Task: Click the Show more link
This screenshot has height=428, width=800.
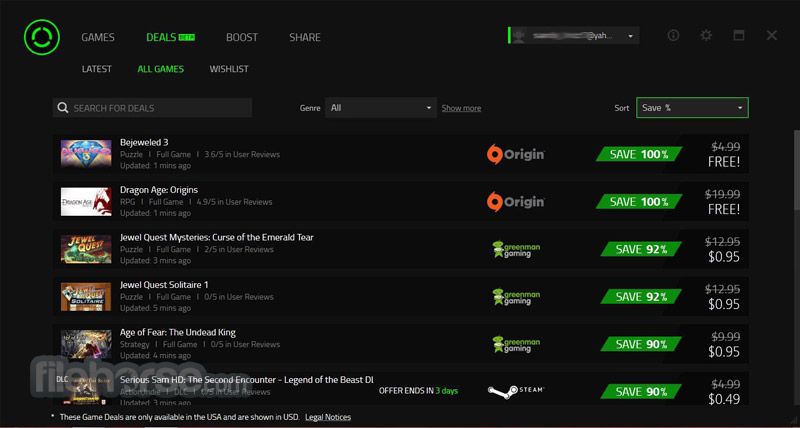Action: click(x=461, y=108)
